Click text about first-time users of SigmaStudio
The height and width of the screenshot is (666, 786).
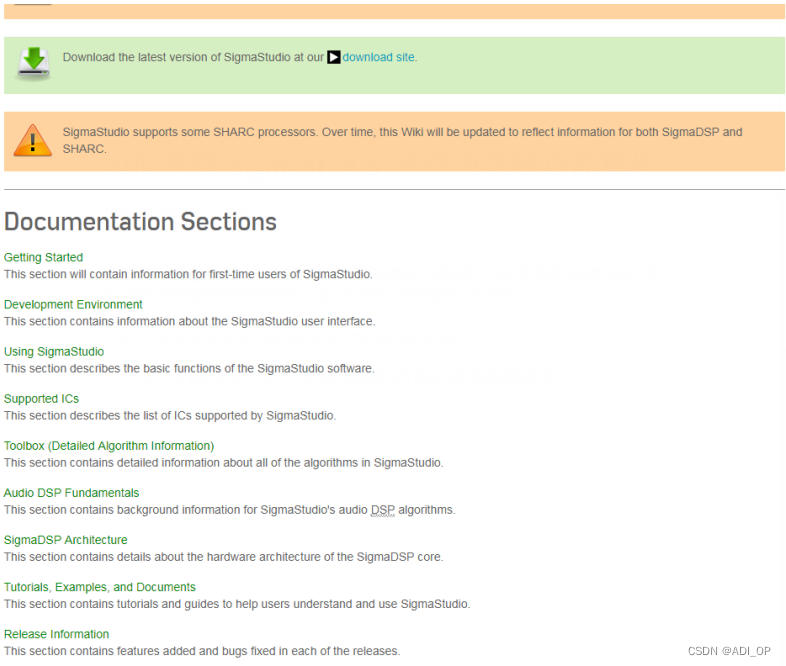click(188, 274)
